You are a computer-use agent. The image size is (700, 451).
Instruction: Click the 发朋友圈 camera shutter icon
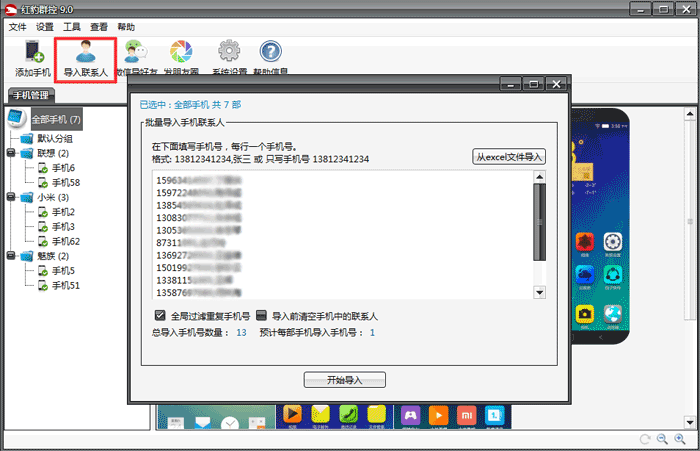pos(181,51)
